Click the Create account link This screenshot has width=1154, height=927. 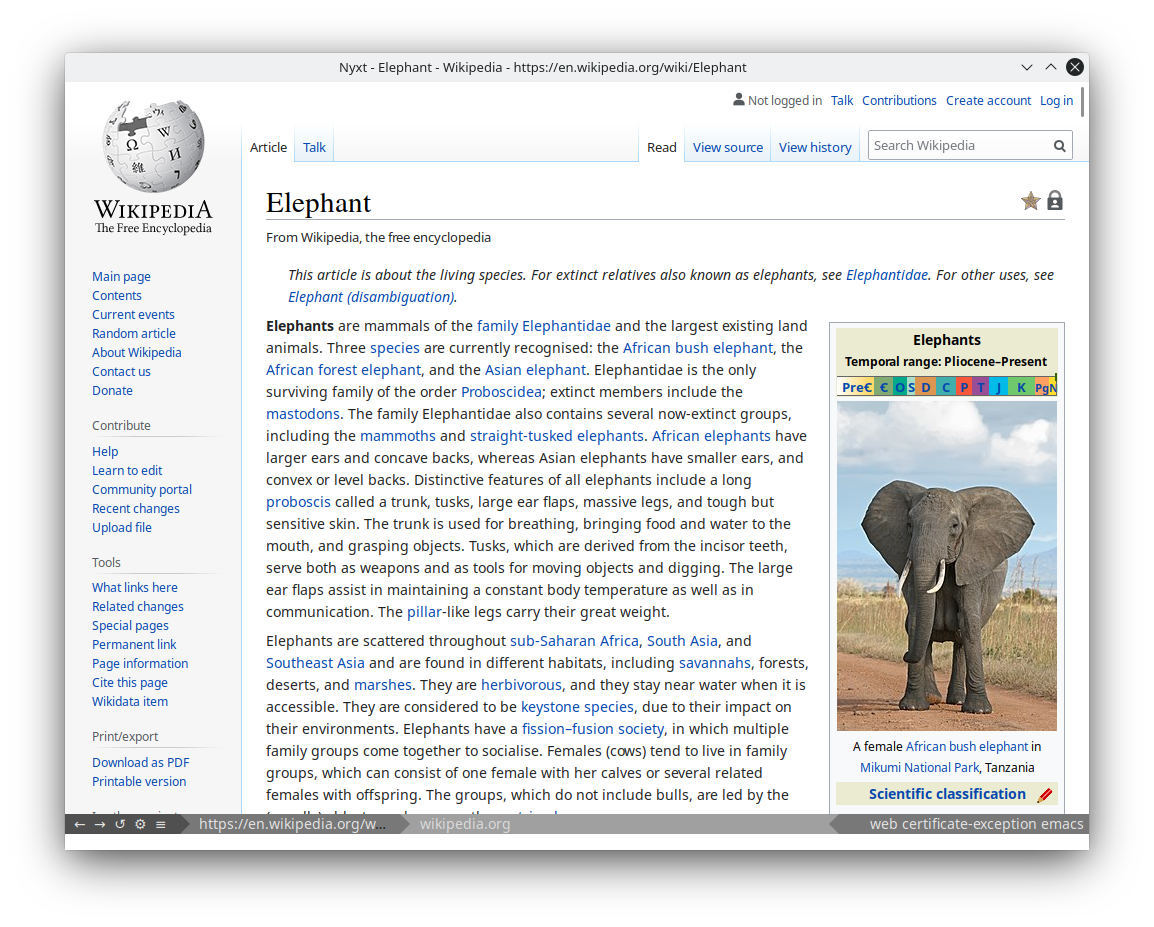(988, 100)
